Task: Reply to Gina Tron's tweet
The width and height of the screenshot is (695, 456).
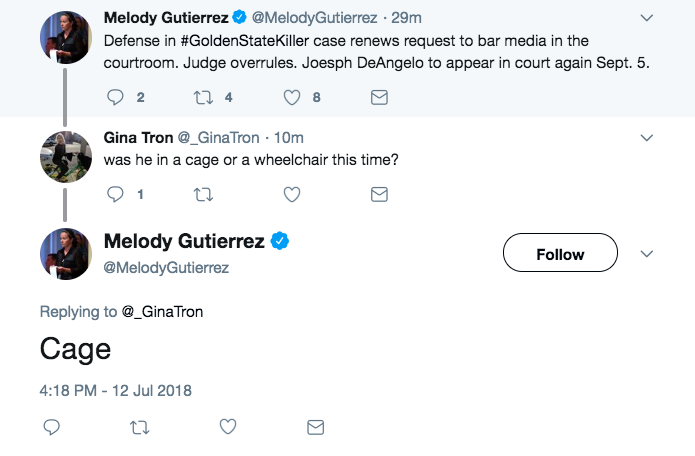Action: pos(115,194)
